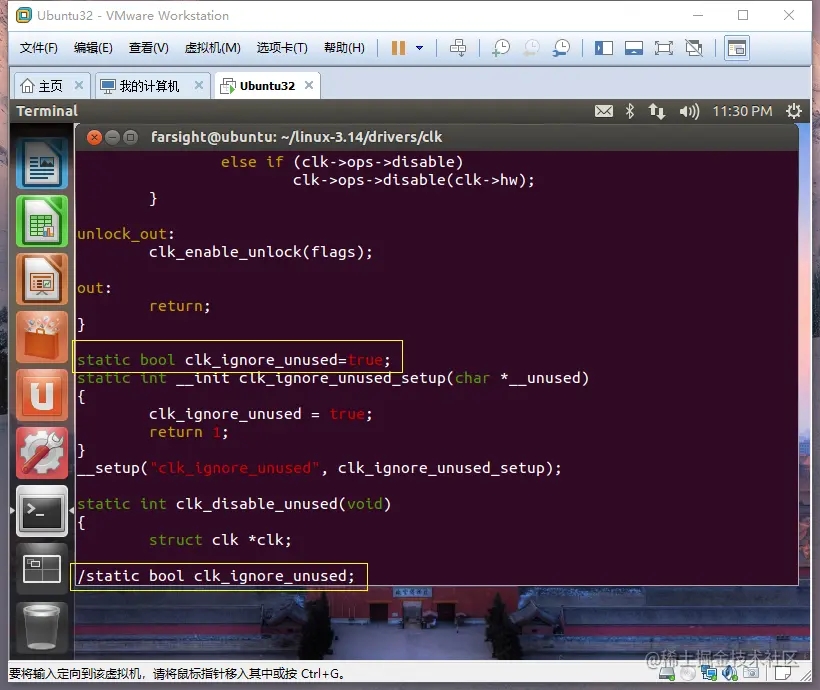Image resolution: width=820 pixels, height=690 pixels.
Task: Take a snapshot of the VM
Action: pos(501,48)
